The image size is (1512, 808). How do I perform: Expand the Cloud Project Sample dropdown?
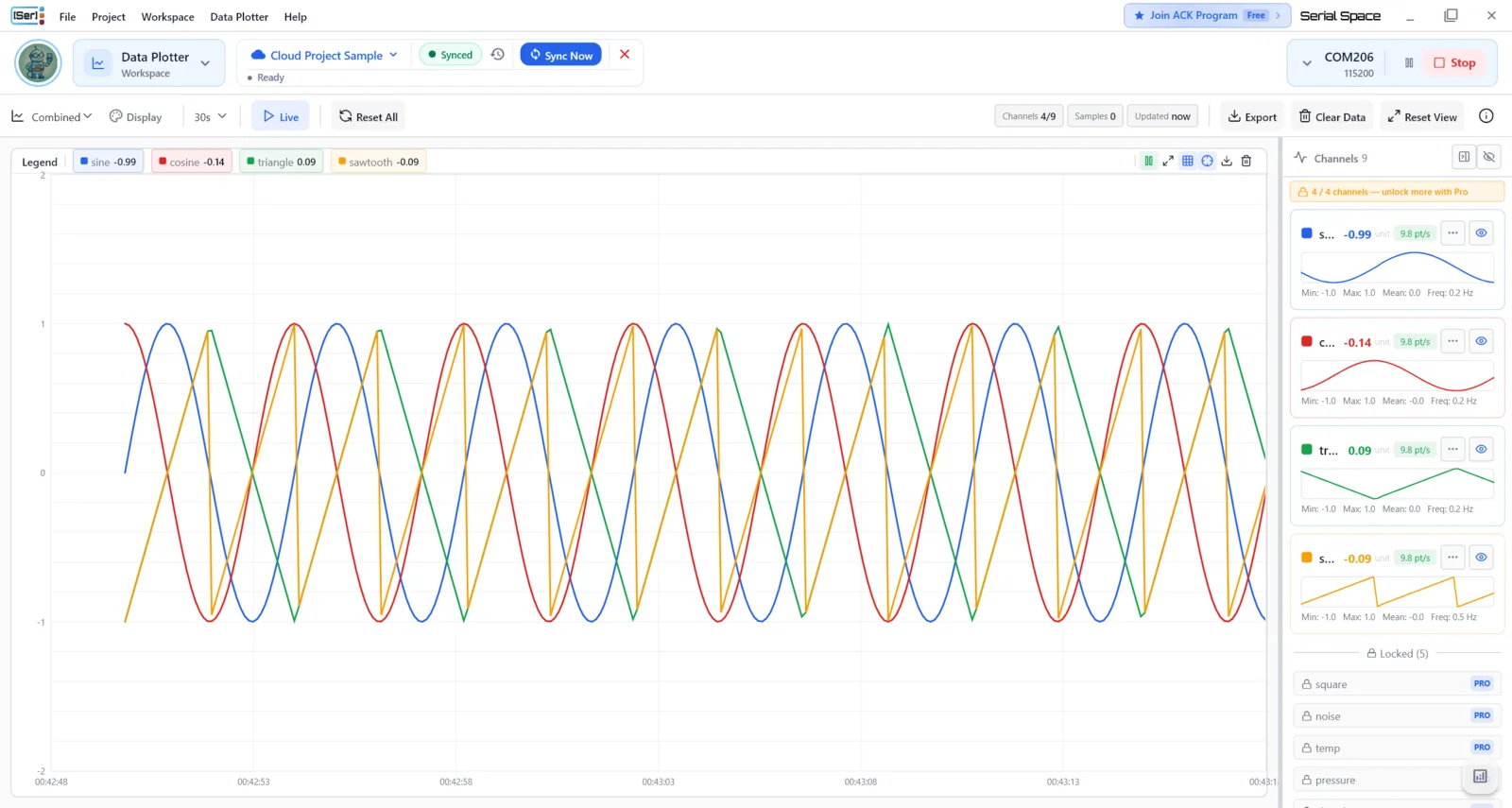tap(324, 55)
